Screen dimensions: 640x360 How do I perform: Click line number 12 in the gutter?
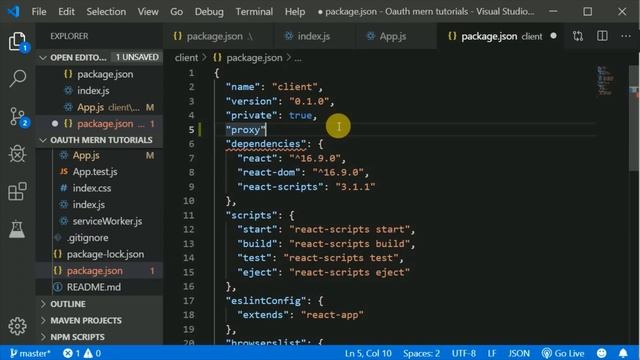[x=189, y=229]
